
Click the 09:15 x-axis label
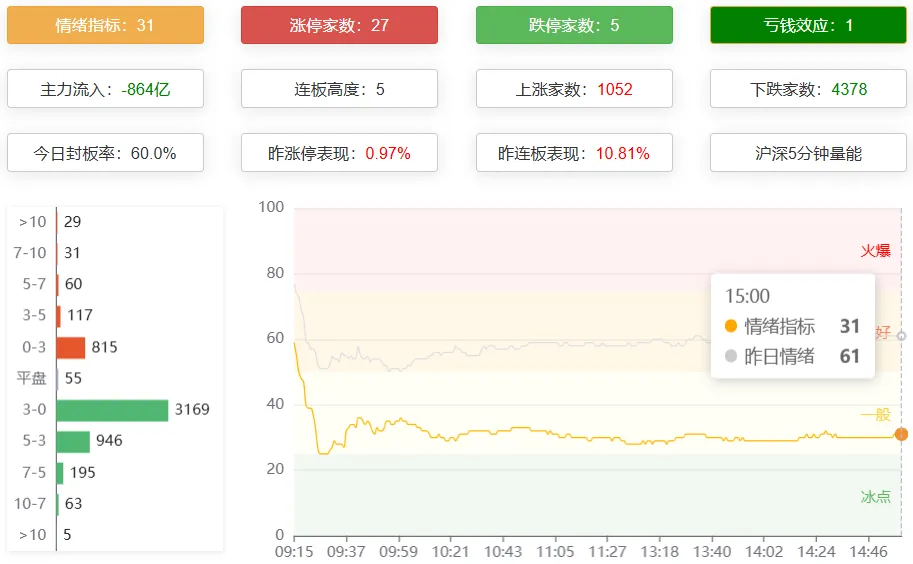(x=294, y=551)
